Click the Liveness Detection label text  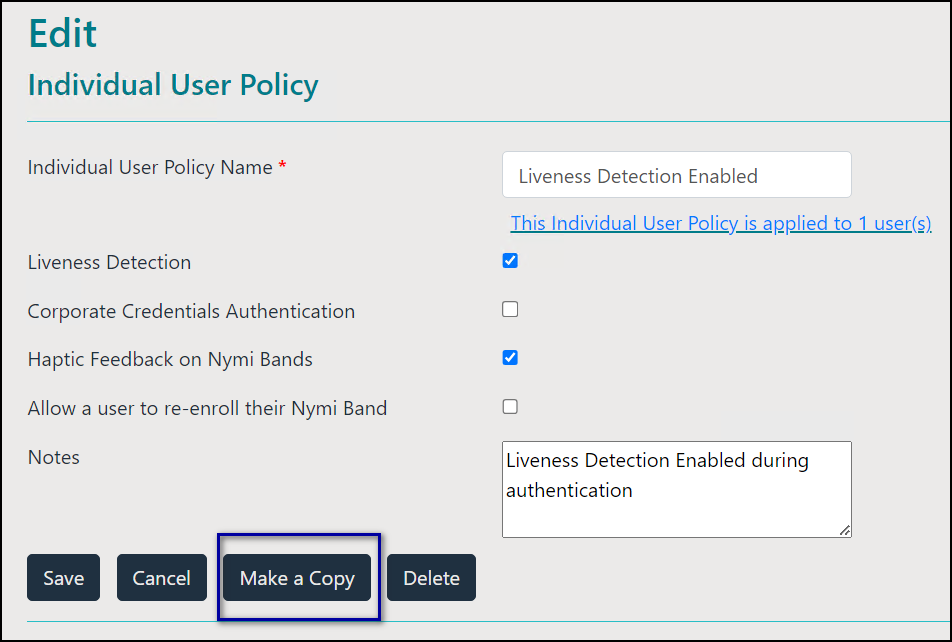click(109, 262)
